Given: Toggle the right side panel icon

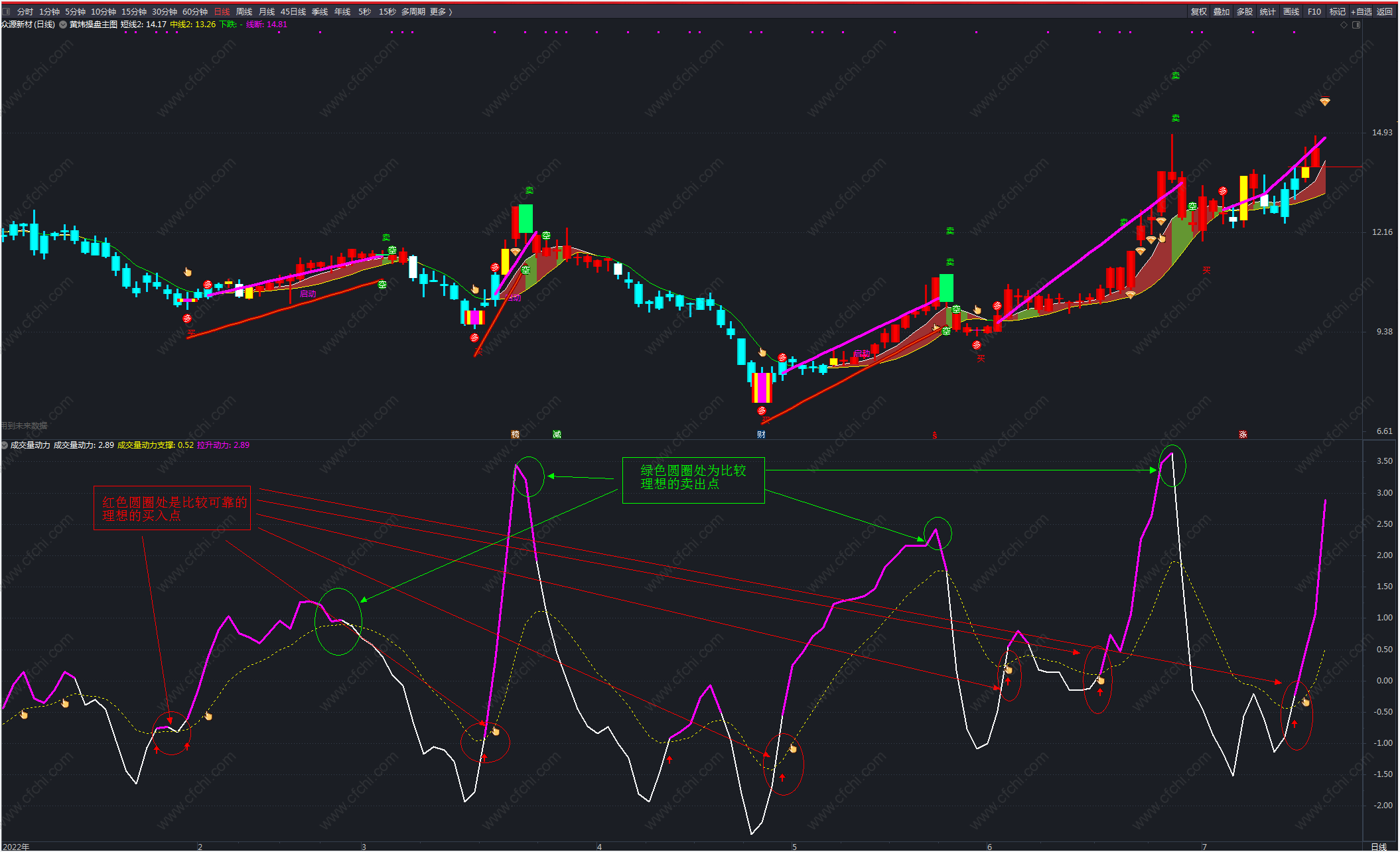Looking at the screenshot, I should (x=1356, y=25).
